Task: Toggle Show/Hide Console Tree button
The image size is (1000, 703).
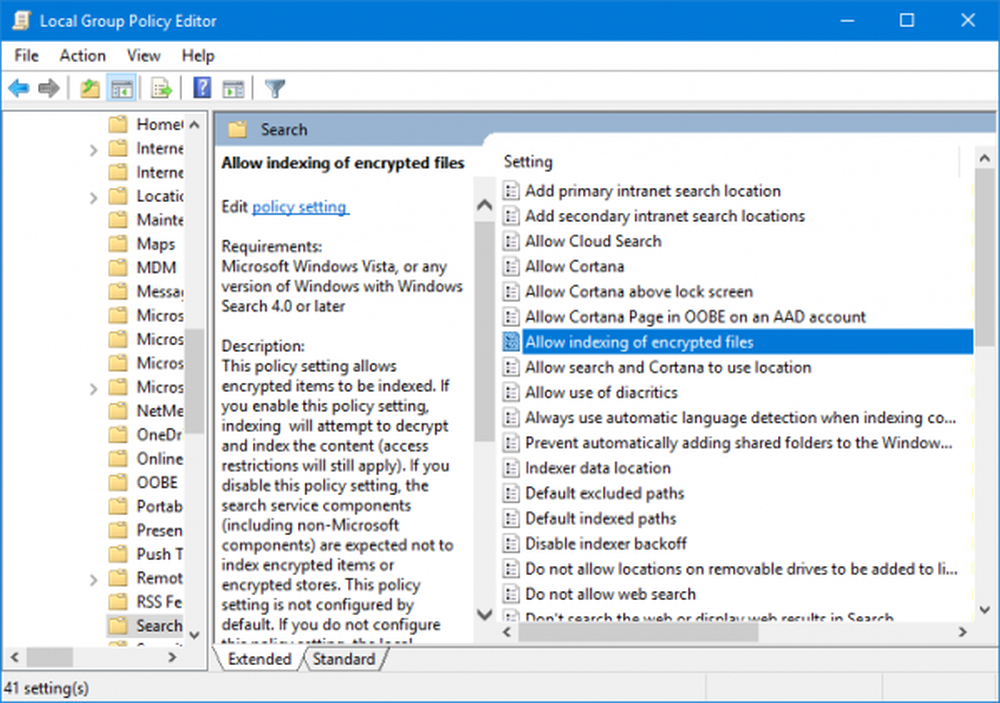Action: (x=122, y=89)
